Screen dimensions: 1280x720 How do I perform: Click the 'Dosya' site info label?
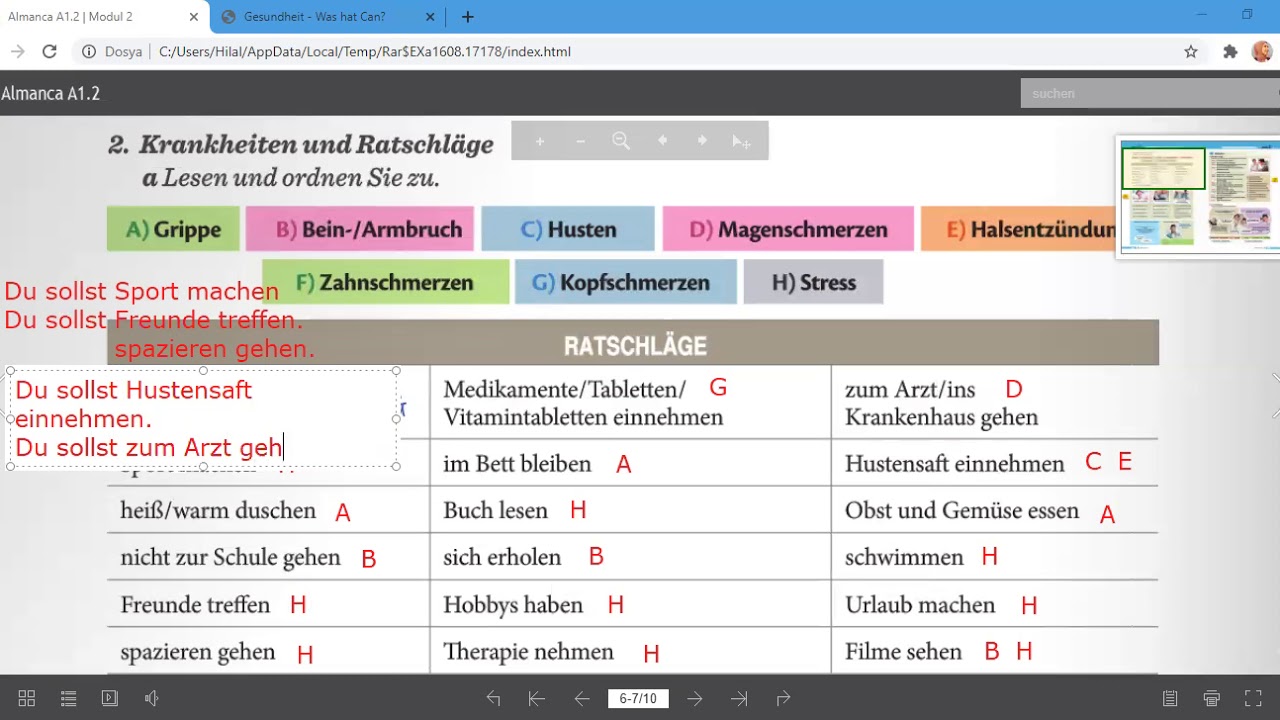tap(123, 51)
